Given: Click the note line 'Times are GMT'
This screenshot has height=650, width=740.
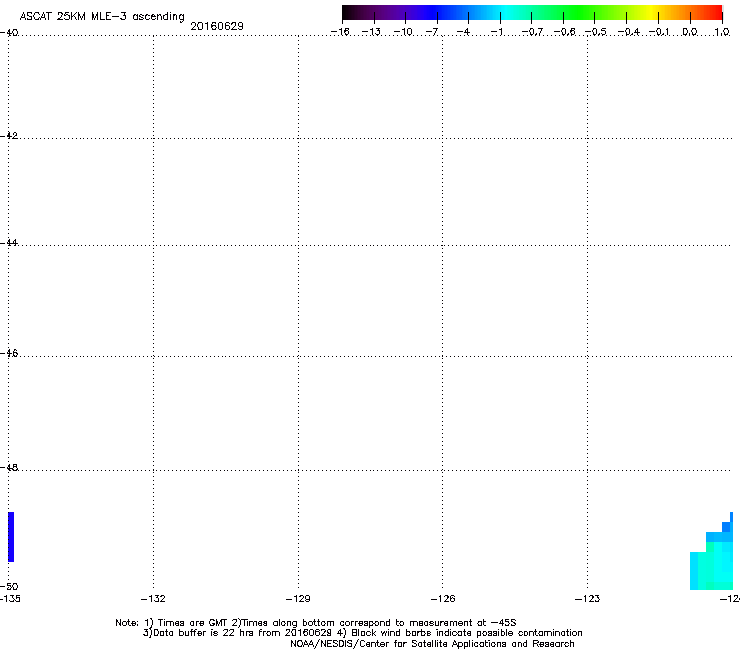Looking at the screenshot, I should point(193,623).
